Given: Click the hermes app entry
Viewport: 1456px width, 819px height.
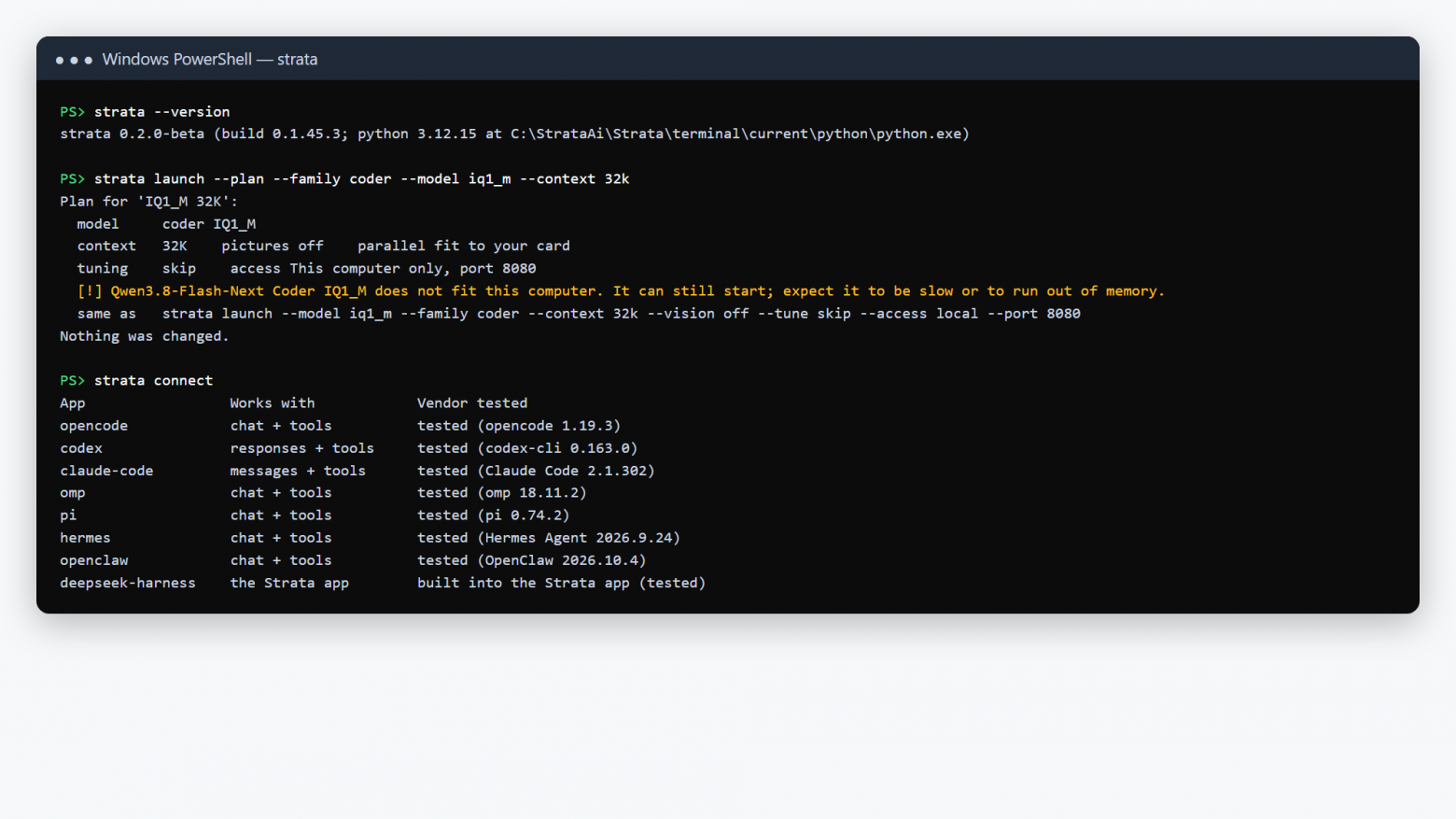Looking at the screenshot, I should 85,537.
